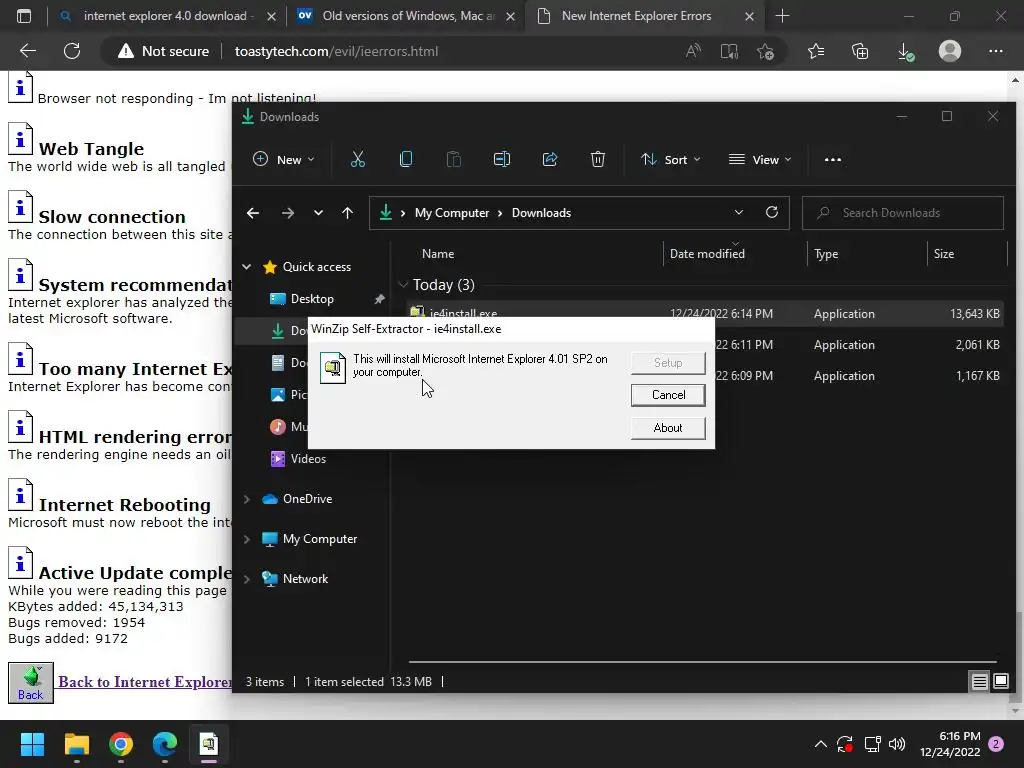This screenshot has height=768, width=1024.
Task: Click the Cut scissors icon in Downloads toolbar
Action: tap(357, 159)
